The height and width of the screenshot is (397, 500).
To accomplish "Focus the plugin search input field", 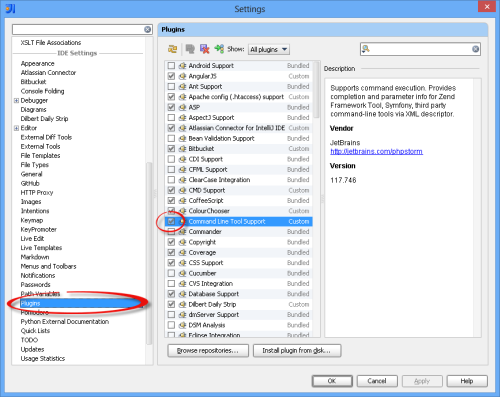I will point(421,49).
